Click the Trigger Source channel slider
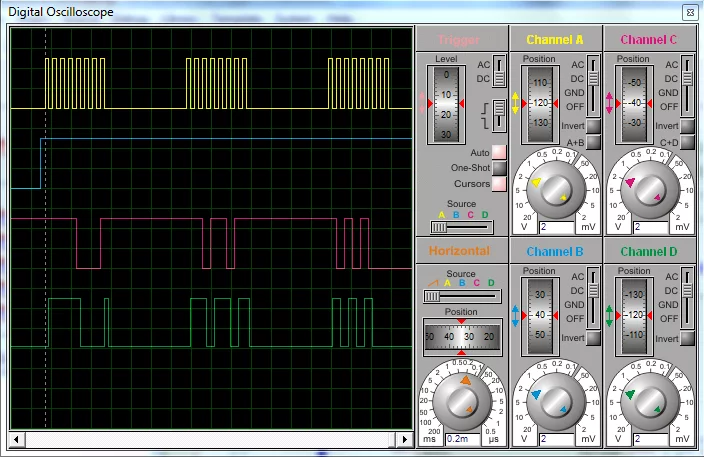The height and width of the screenshot is (457, 704). 440,227
